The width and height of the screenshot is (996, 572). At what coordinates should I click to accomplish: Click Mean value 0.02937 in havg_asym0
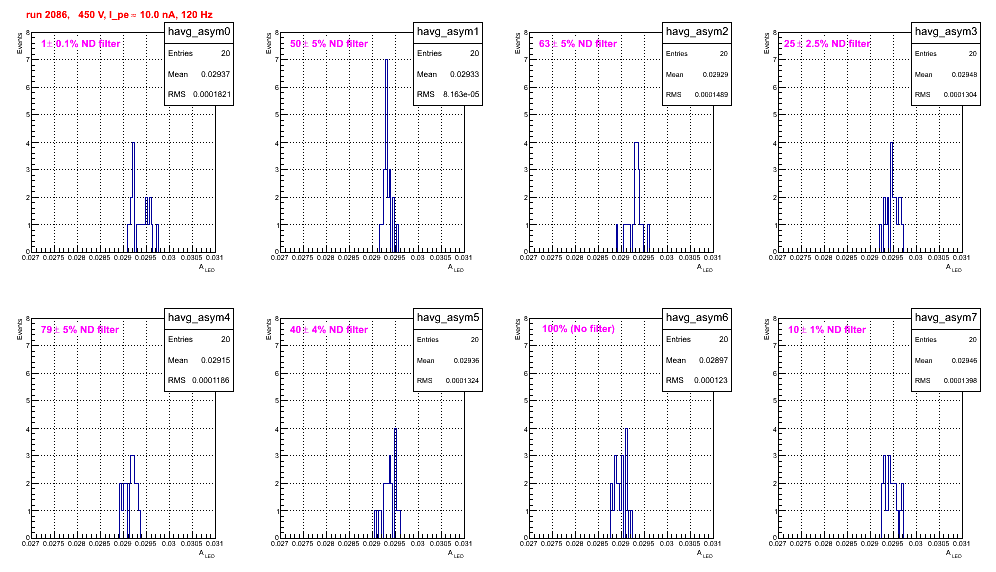coord(215,74)
